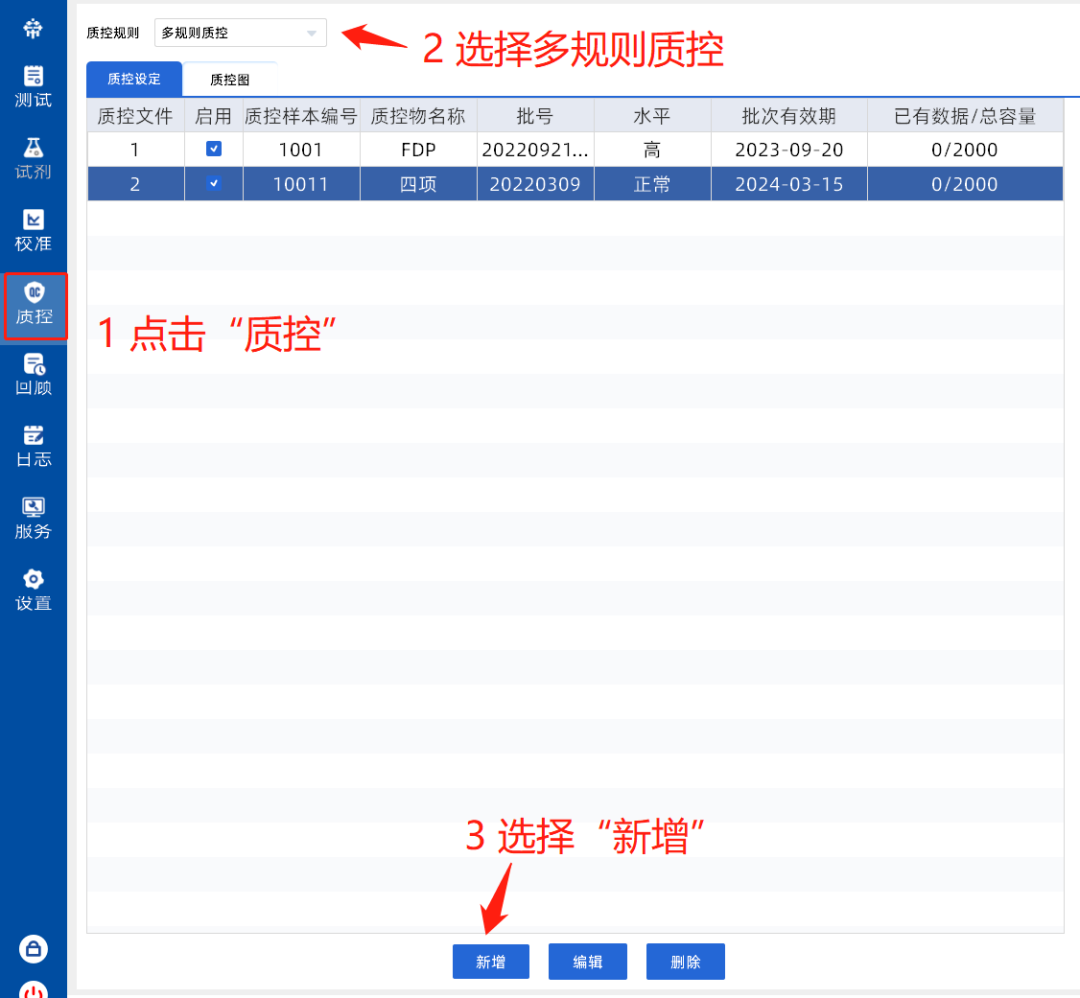This screenshot has width=1080, height=998.
Task: Select the 质控设定 tab
Action: click(x=134, y=79)
